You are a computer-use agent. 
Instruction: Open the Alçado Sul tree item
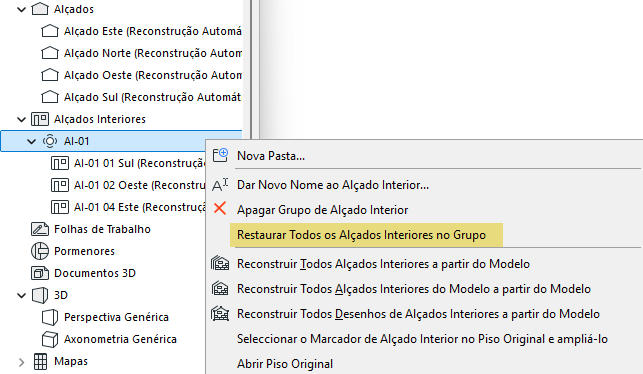click(x=152, y=97)
